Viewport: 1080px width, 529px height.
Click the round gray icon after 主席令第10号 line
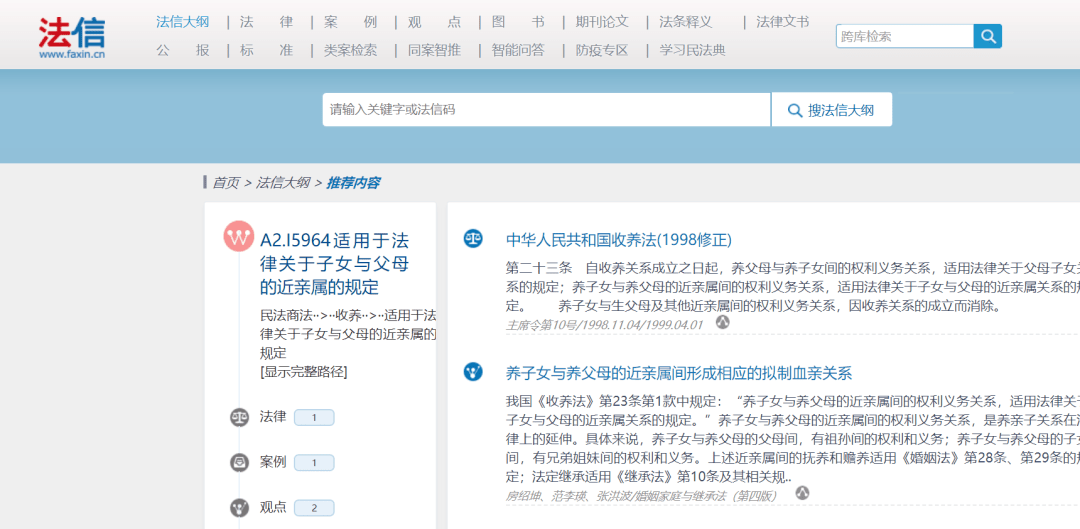click(722, 322)
